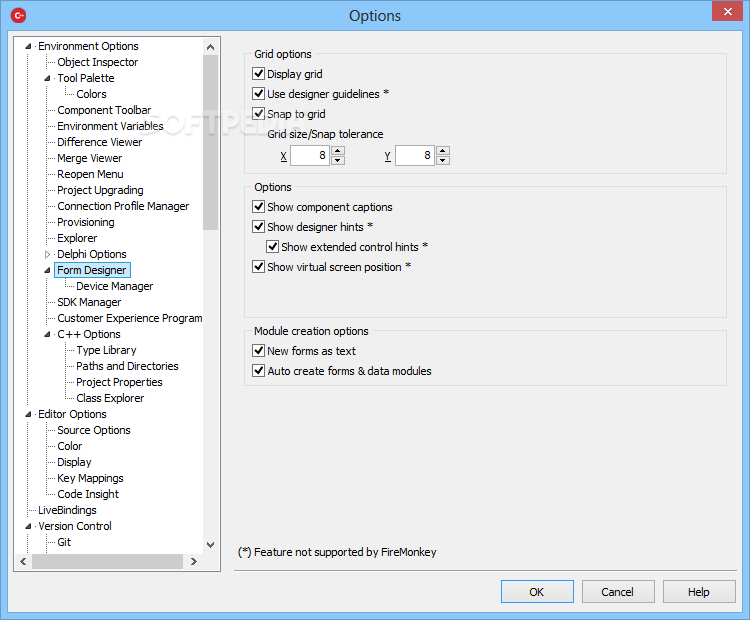Open Paths and Directories settings
750x620 pixels.
127,366
